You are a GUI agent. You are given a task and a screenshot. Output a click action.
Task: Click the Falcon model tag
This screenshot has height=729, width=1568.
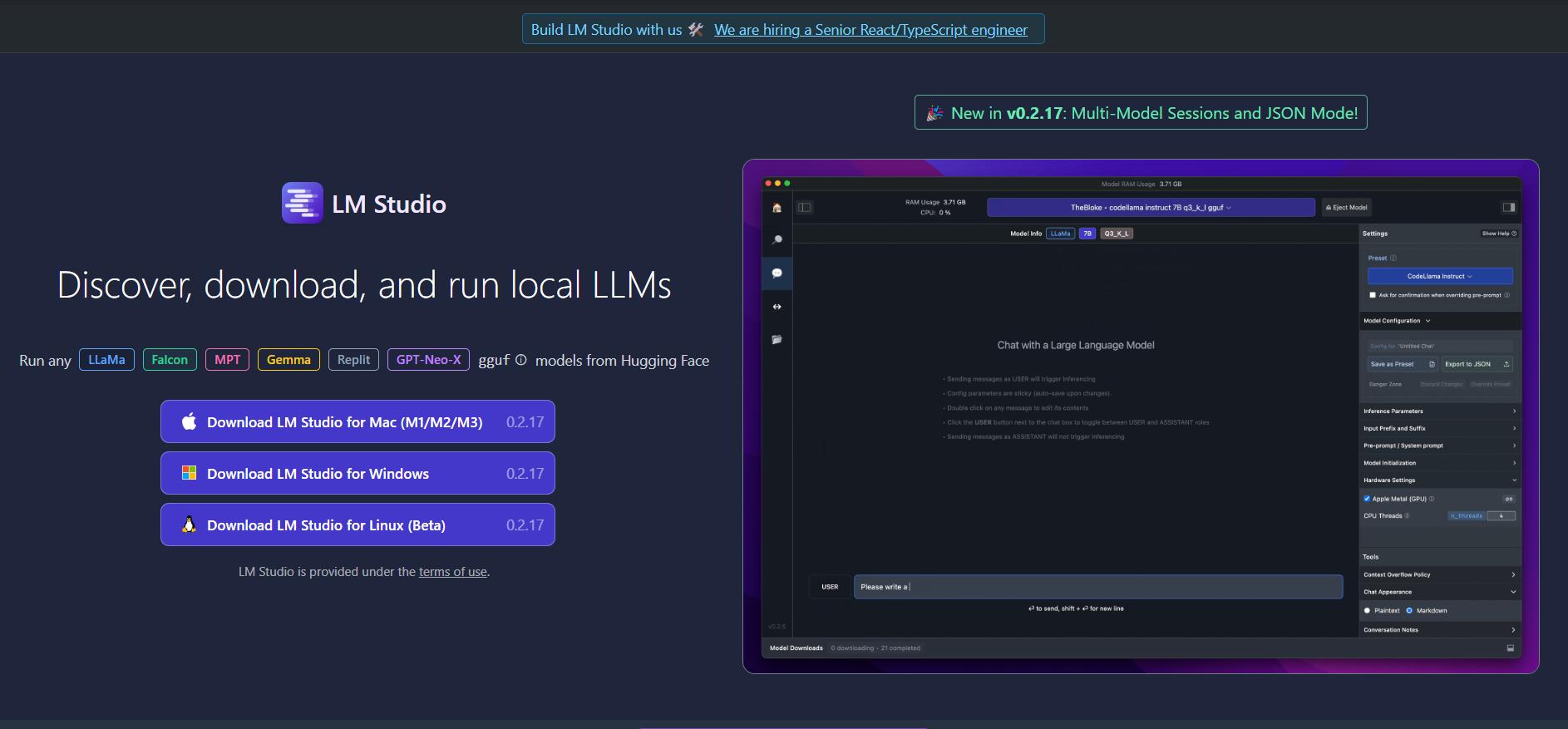pyautogui.click(x=170, y=360)
